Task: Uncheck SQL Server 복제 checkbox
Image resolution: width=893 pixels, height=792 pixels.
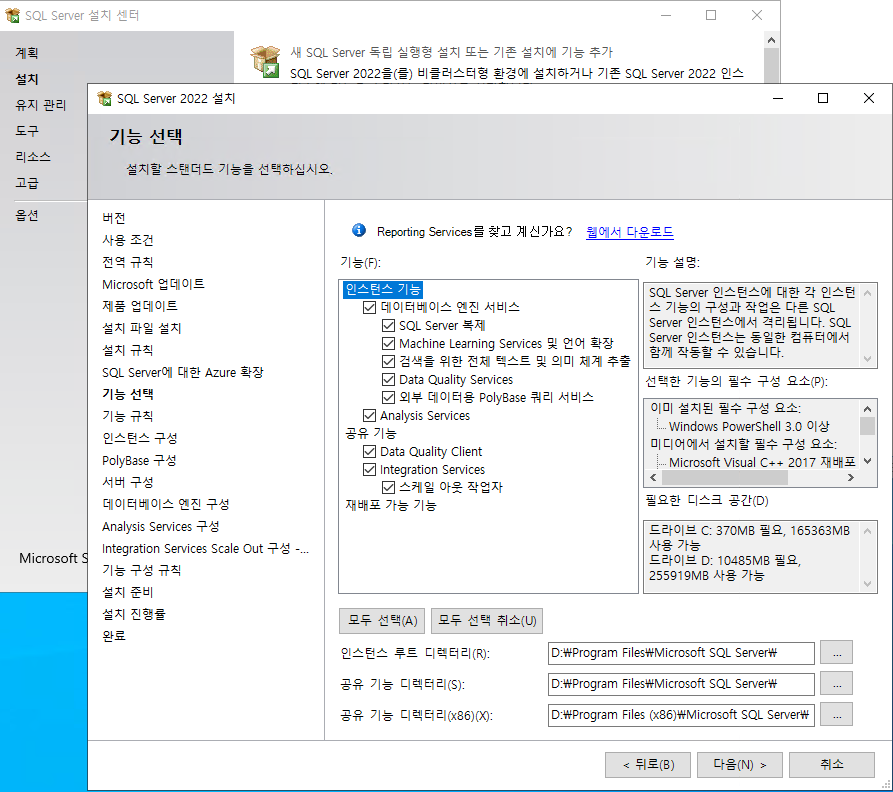Action: coord(388,326)
